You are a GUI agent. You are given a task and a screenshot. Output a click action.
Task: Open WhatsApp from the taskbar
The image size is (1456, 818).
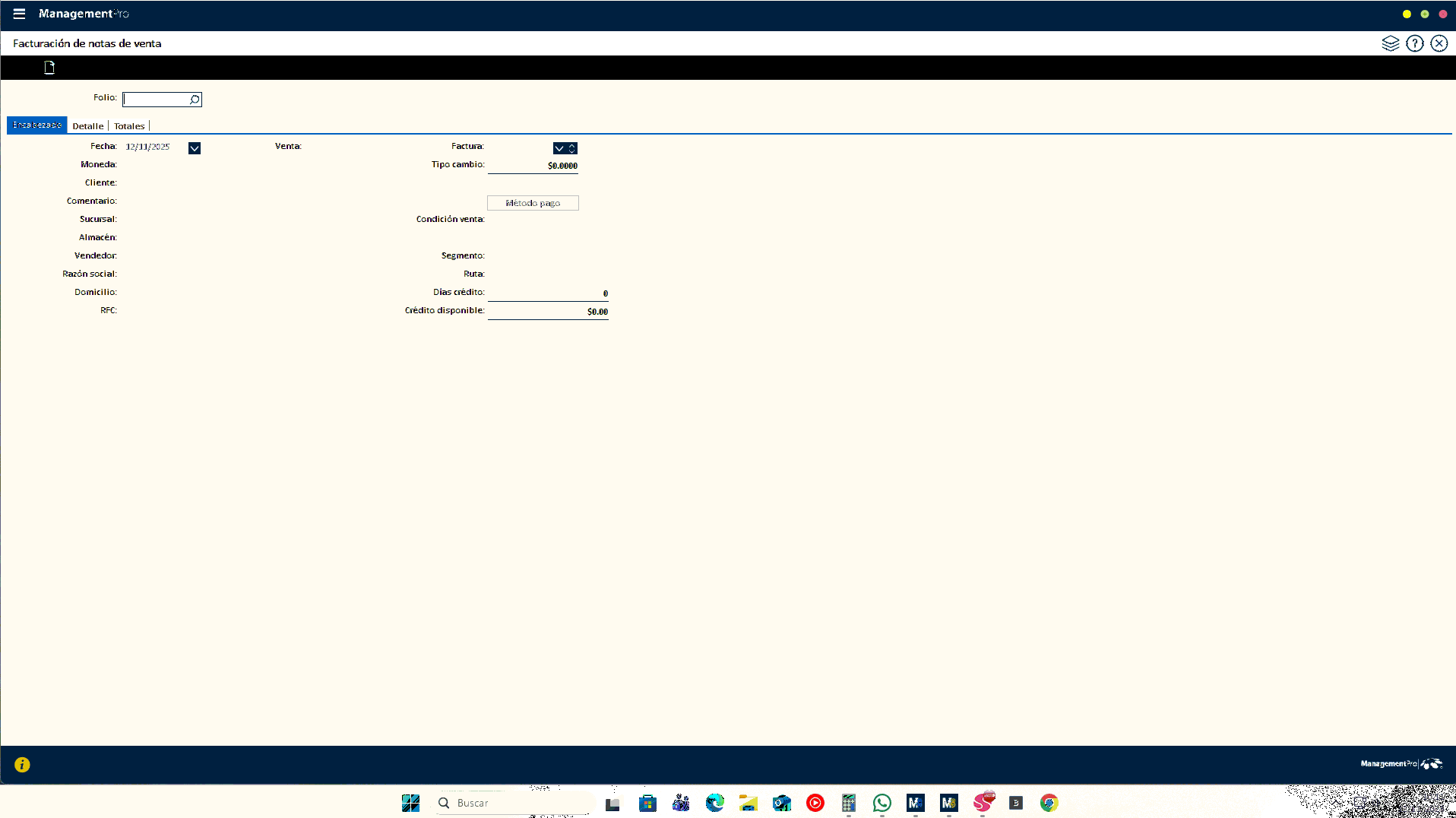click(882, 803)
